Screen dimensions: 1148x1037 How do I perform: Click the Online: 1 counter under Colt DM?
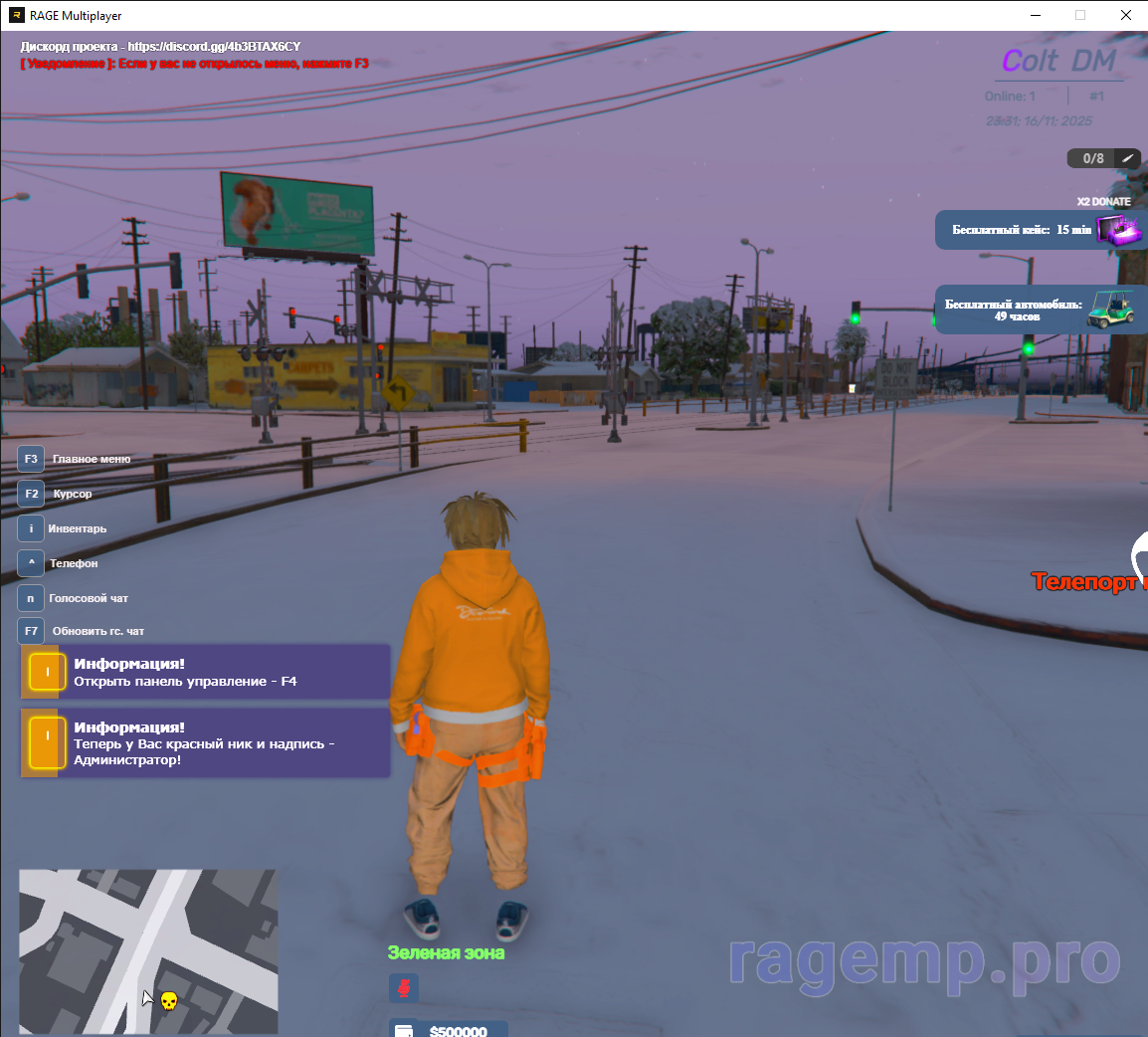click(x=1009, y=96)
